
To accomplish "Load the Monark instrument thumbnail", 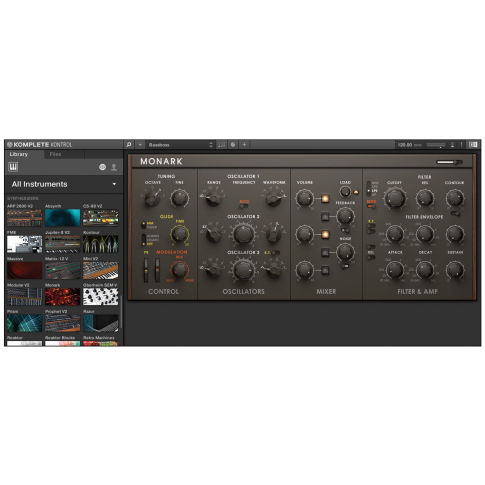I will (63, 297).
